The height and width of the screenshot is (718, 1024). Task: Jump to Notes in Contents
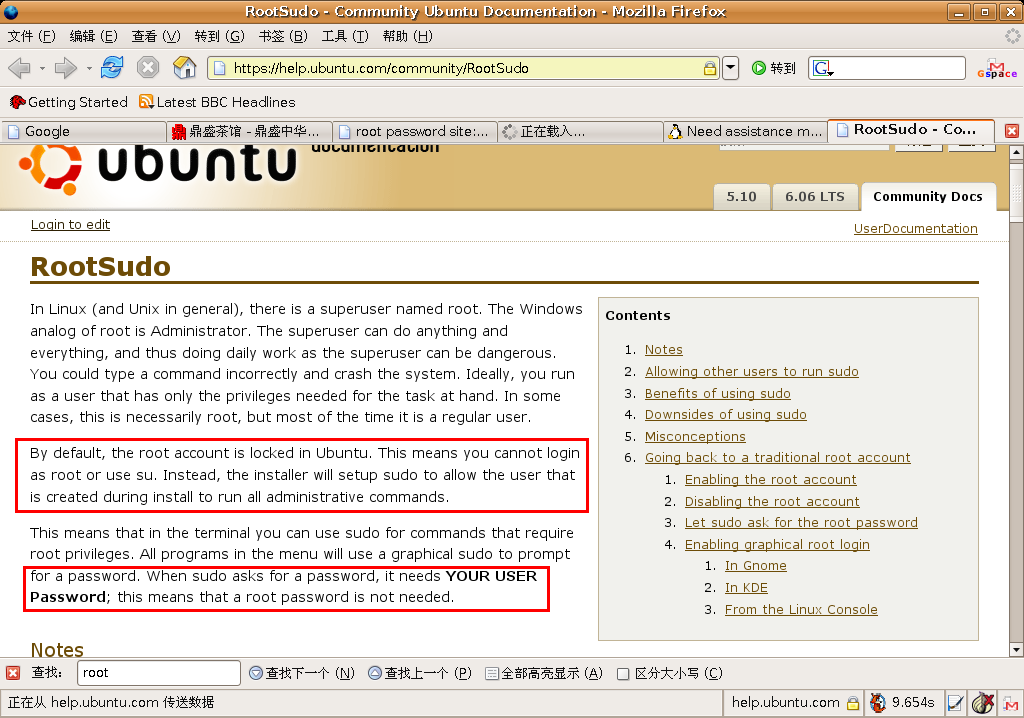point(664,350)
